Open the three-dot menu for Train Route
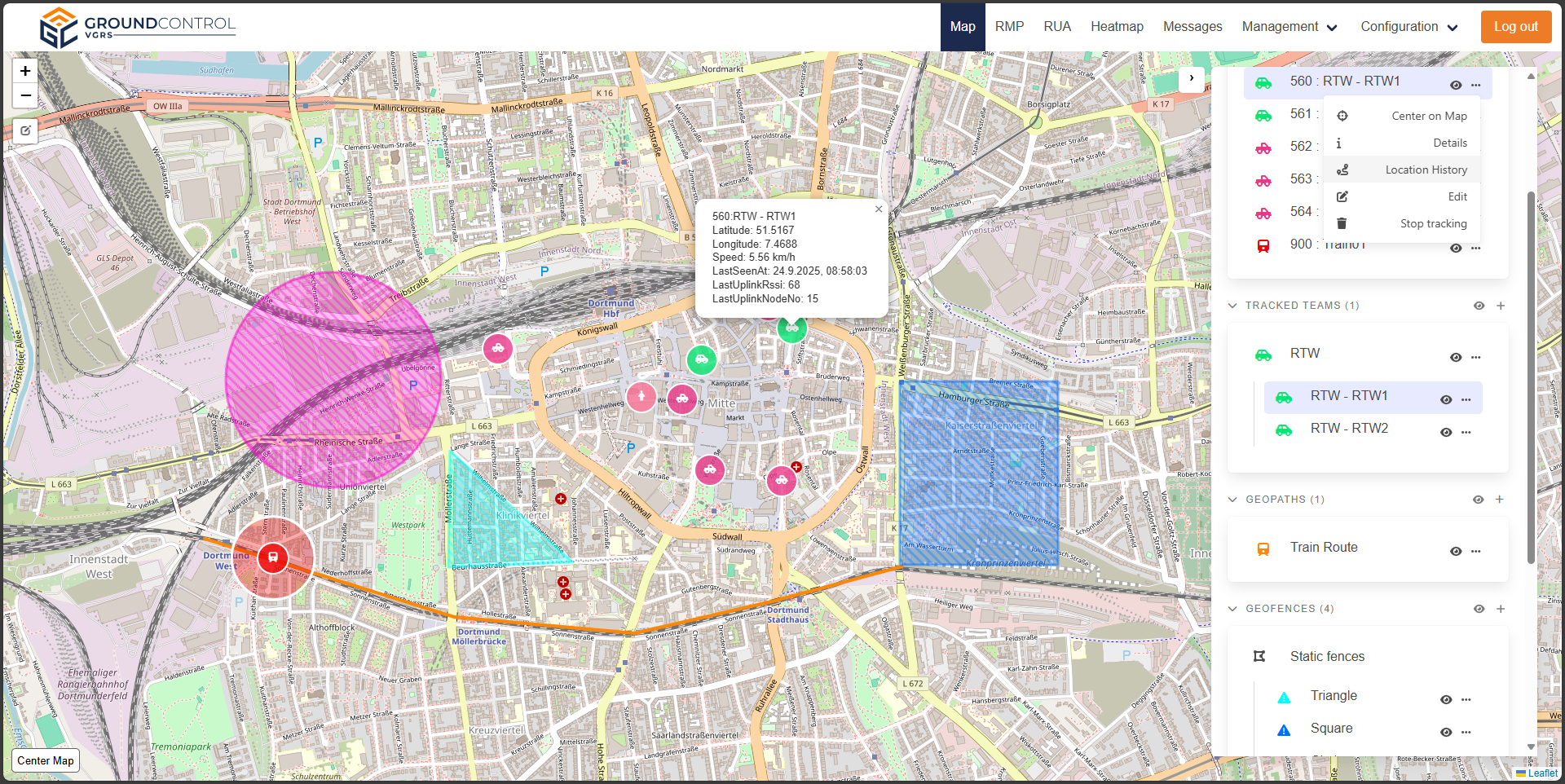This screenshot has height=784, width=1565. tap(1475, 552)
